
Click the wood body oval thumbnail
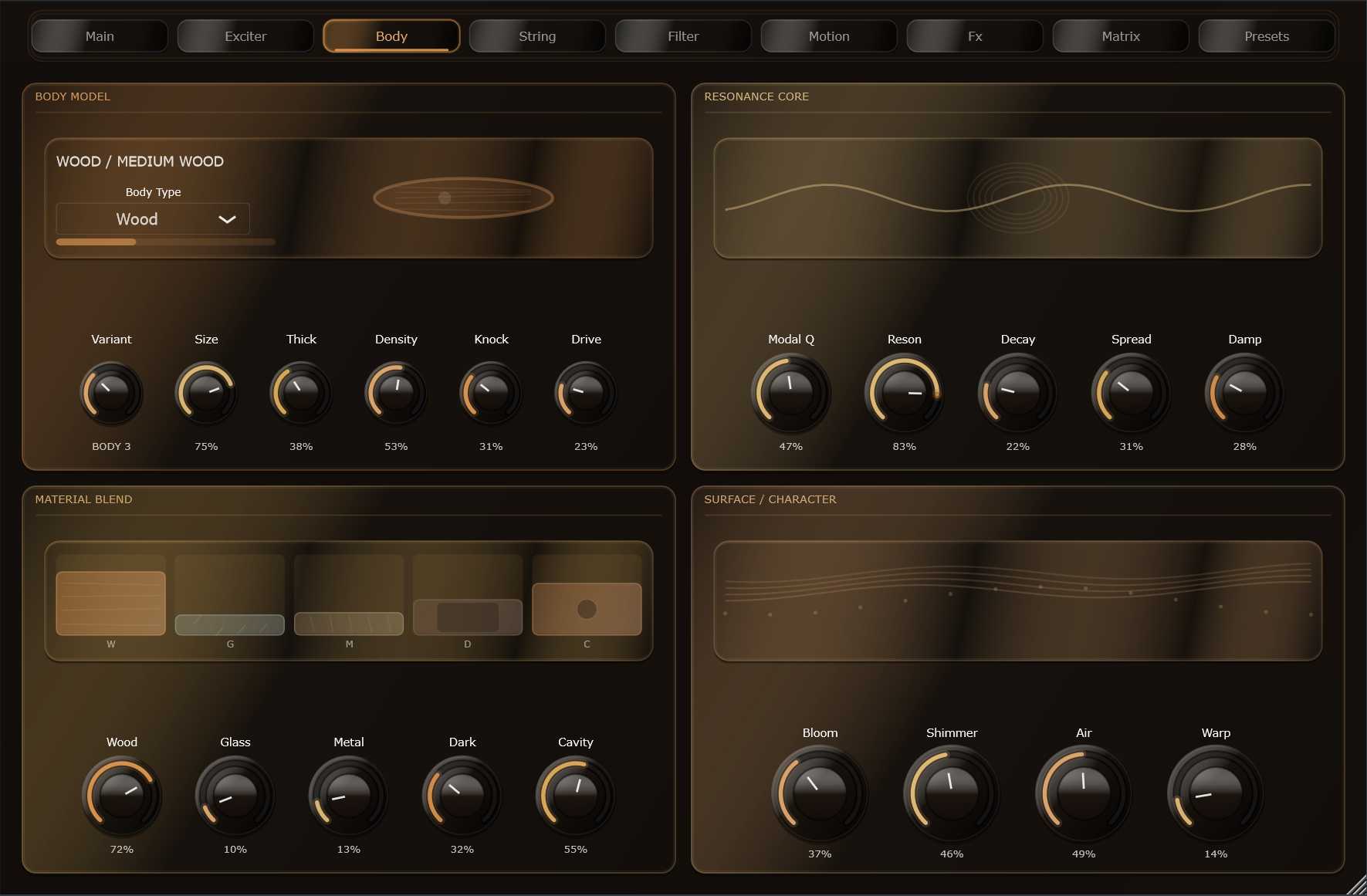click(463, 198)
